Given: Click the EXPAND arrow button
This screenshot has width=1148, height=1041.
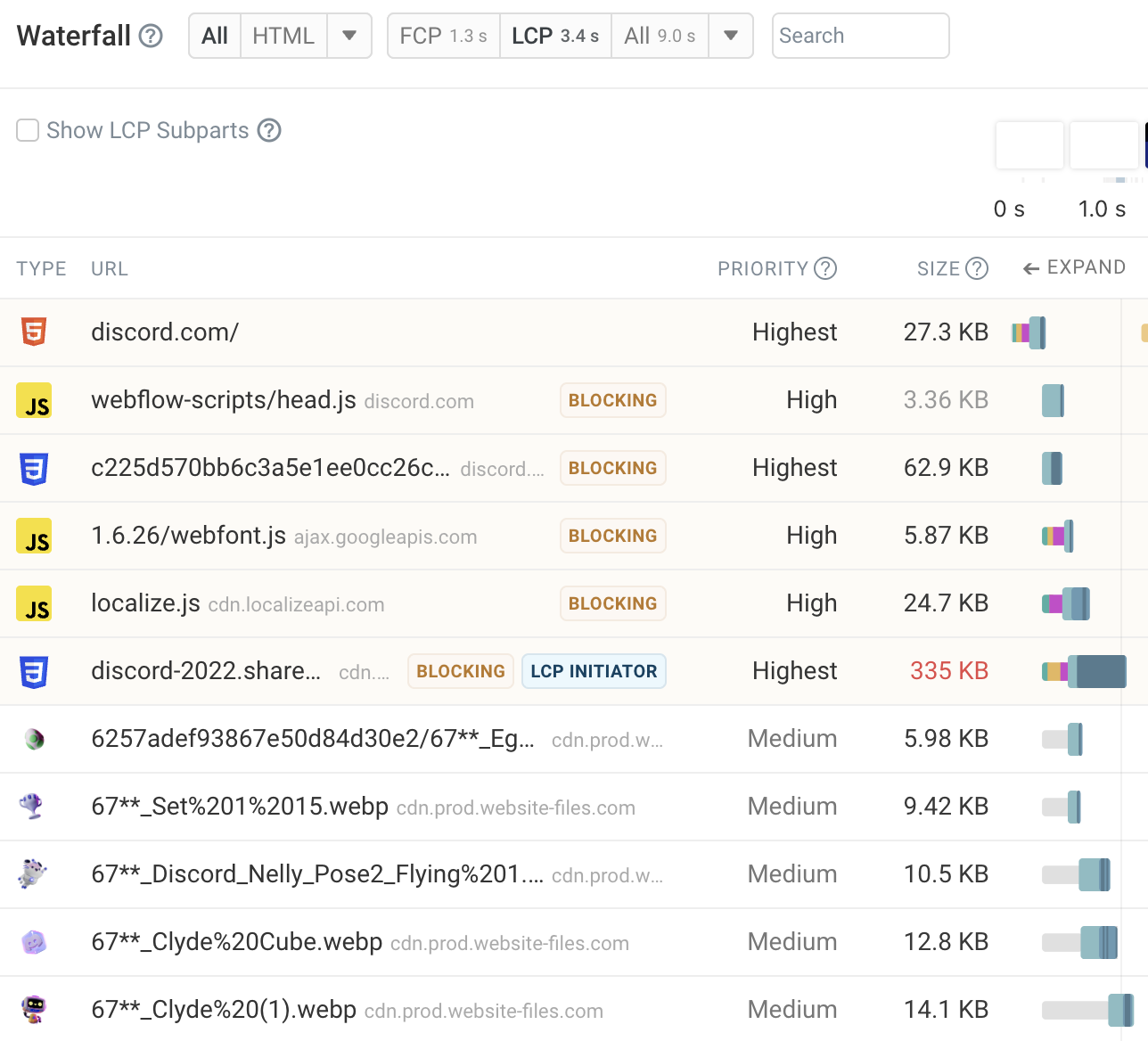Looking at the screenshot, I should 1074,267.
